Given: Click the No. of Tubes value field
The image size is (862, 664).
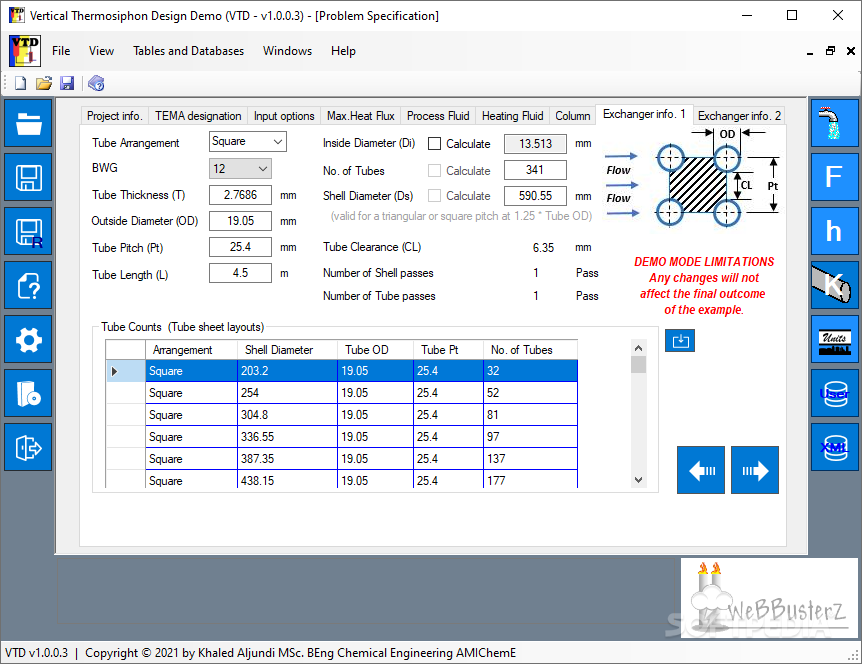Looking at the screenshot, I should pos(535,170).
